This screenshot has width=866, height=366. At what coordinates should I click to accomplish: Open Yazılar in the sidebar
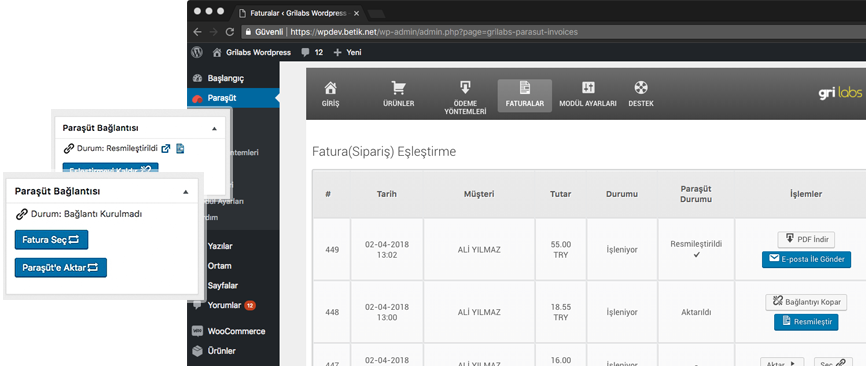tap(220, 246)
